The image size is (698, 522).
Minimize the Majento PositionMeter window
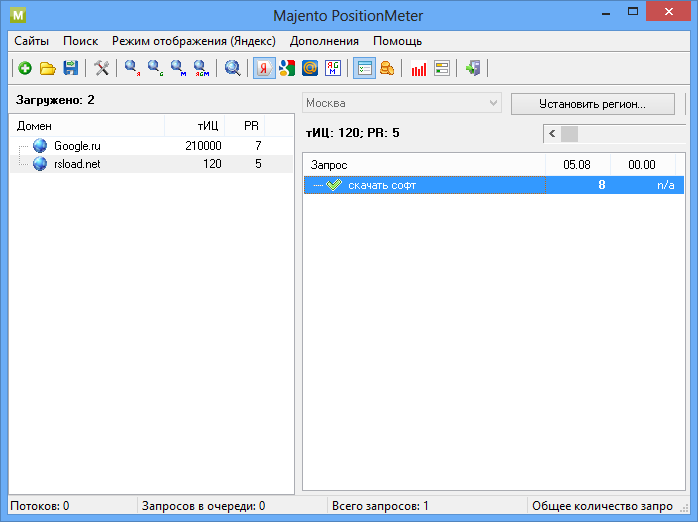605,12
